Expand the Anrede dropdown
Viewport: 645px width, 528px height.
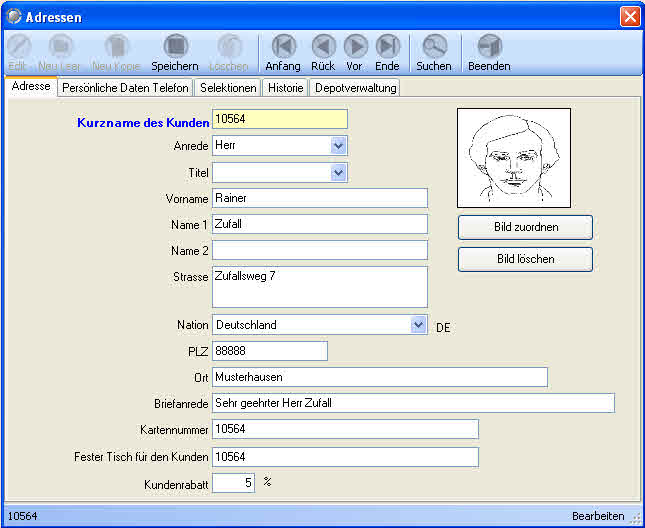(x=338, y=146)
